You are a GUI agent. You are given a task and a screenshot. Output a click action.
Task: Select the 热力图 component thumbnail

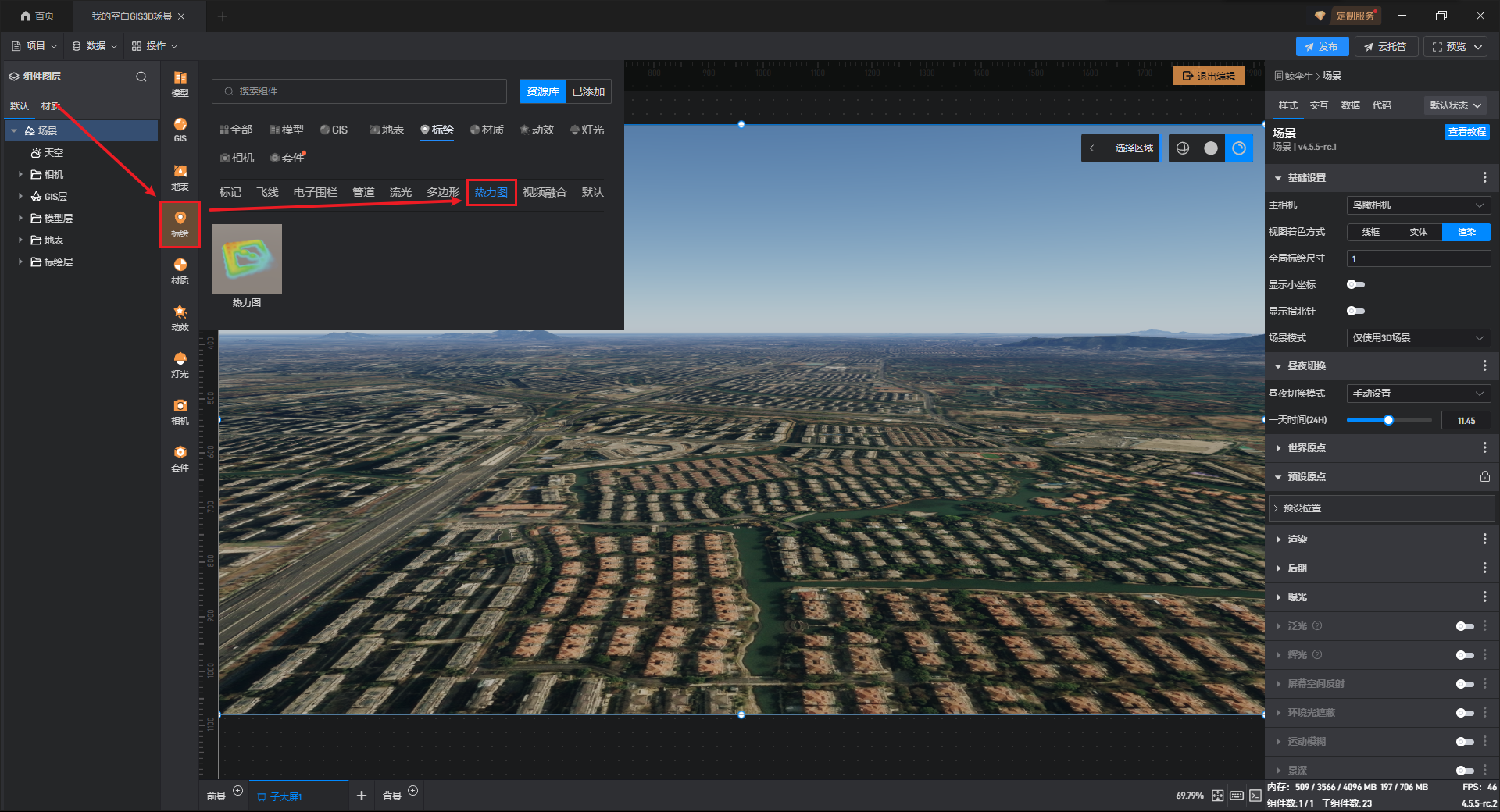pos(246,259)
